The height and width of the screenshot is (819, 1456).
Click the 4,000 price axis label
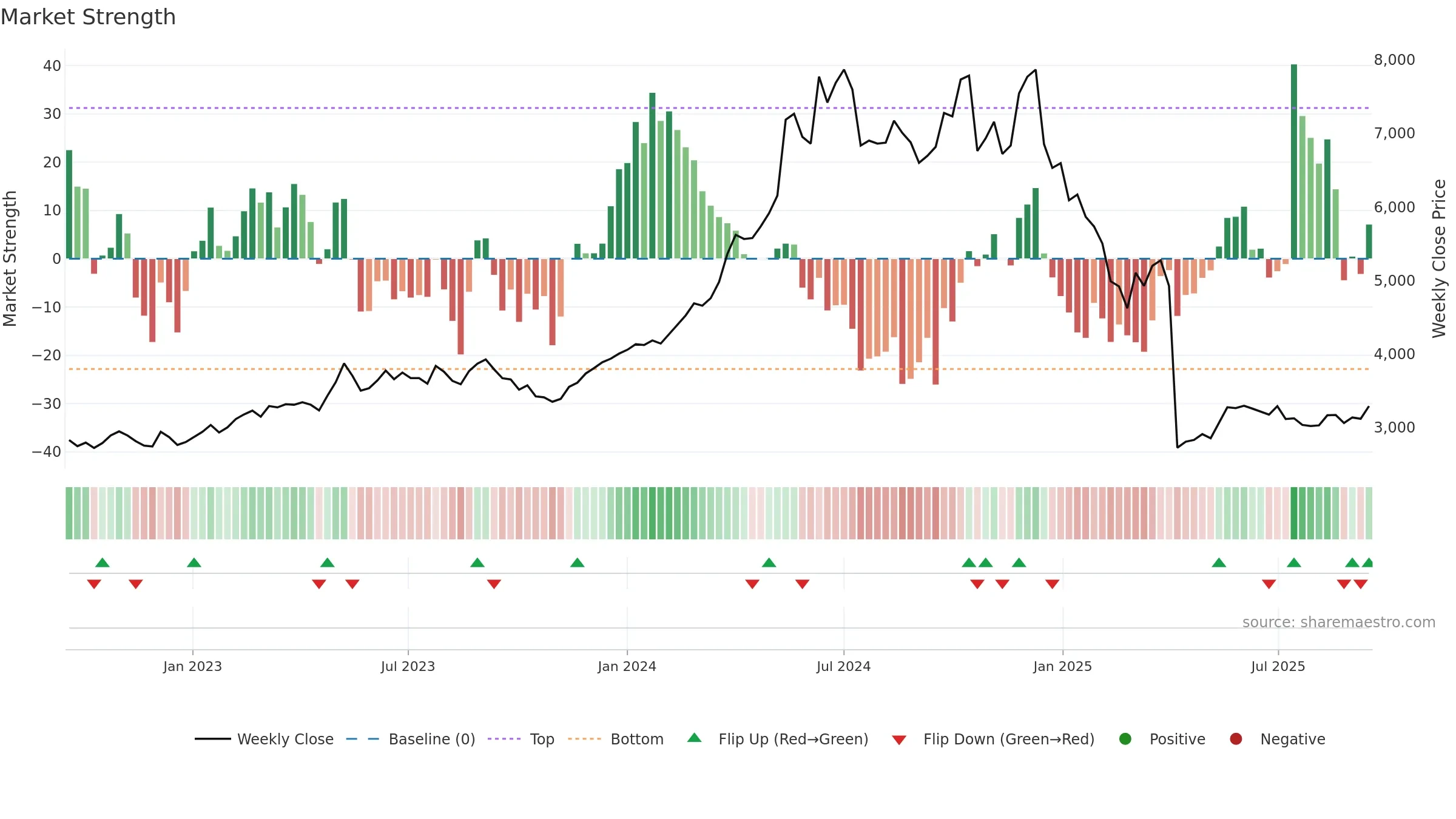click(x=1394, y=354)
